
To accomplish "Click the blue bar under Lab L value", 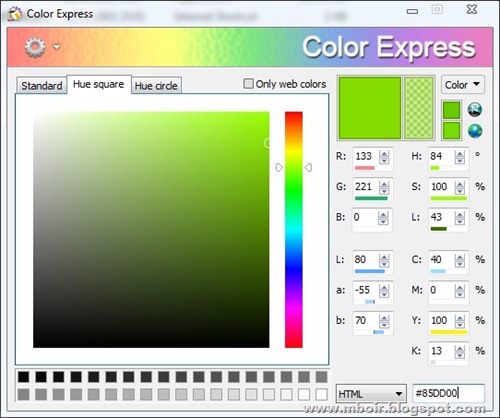I will click(370, 271).
